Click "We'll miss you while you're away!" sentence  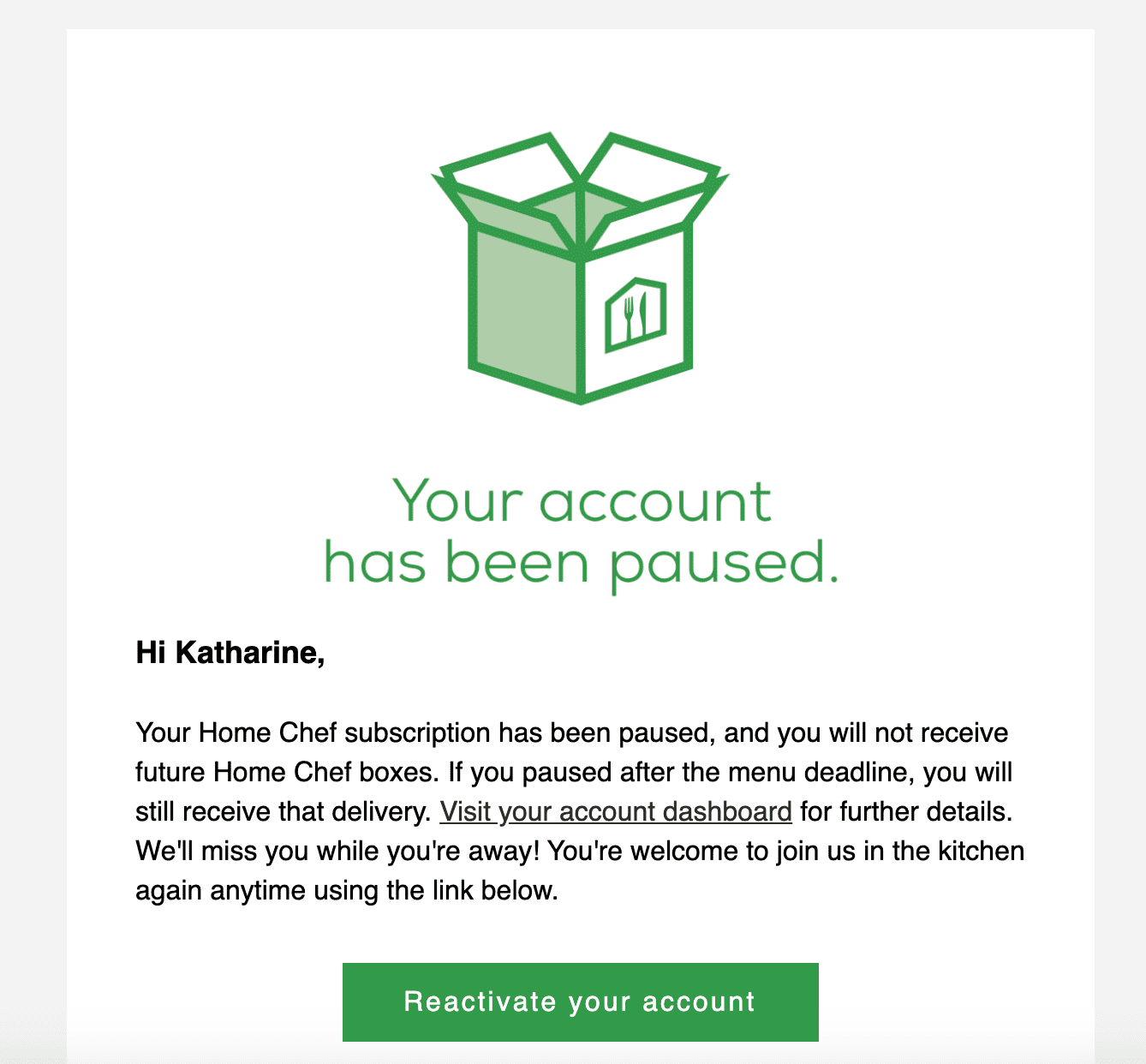click(337, 851)
